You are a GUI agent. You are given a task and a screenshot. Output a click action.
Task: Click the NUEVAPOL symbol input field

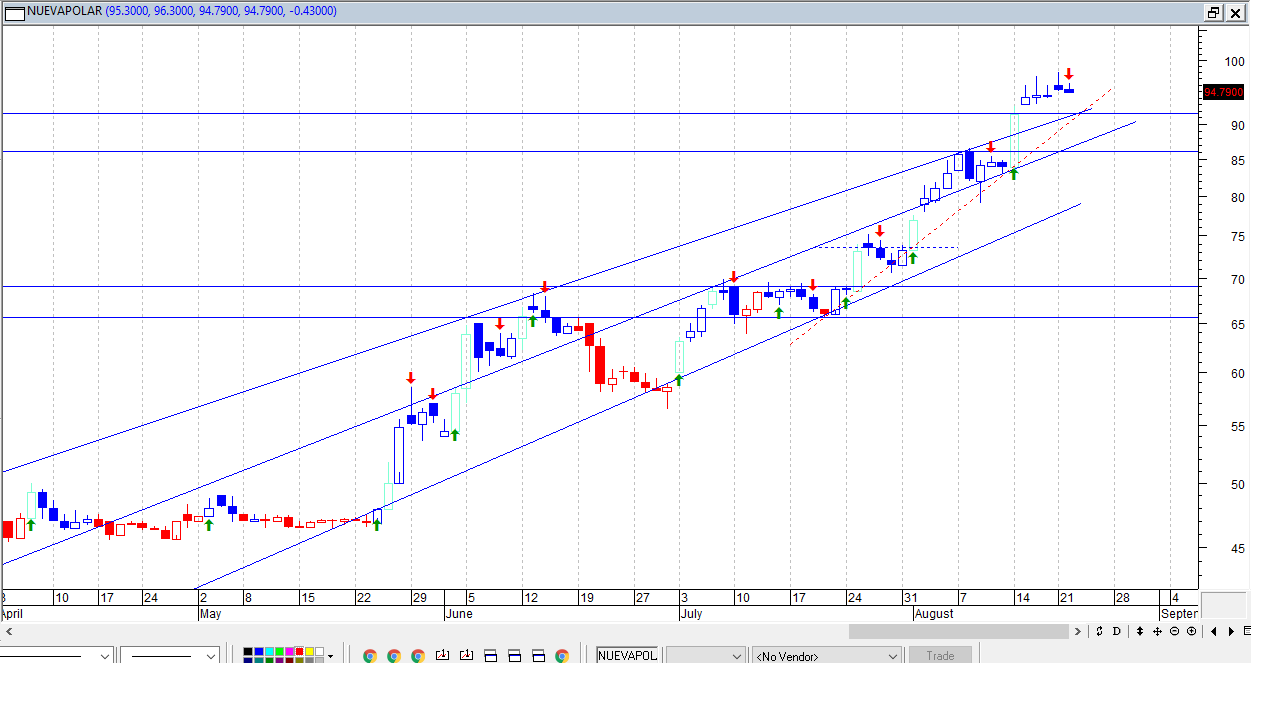coord(627,655)
